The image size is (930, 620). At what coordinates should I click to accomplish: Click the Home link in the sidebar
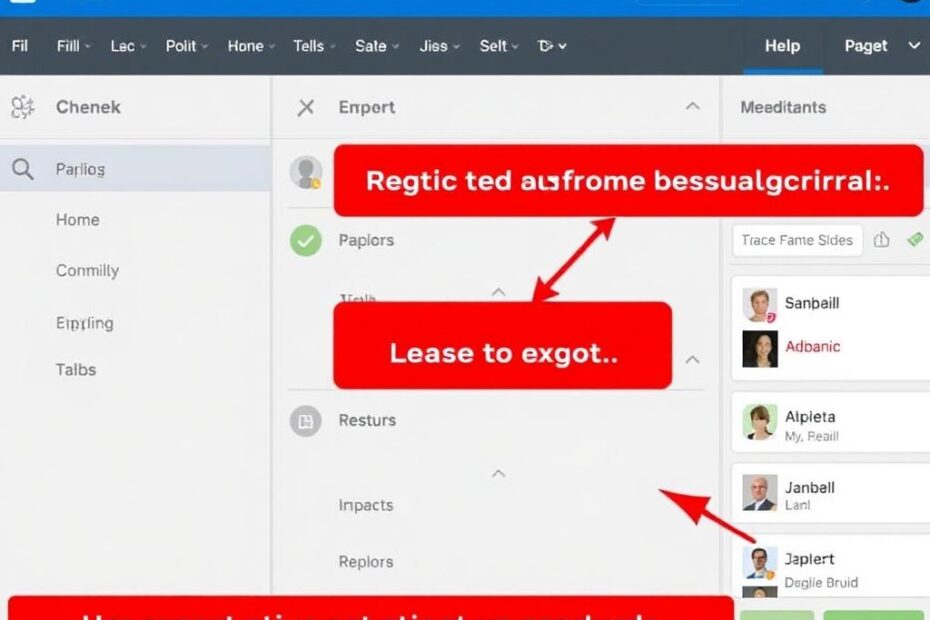tap(77, 219)
